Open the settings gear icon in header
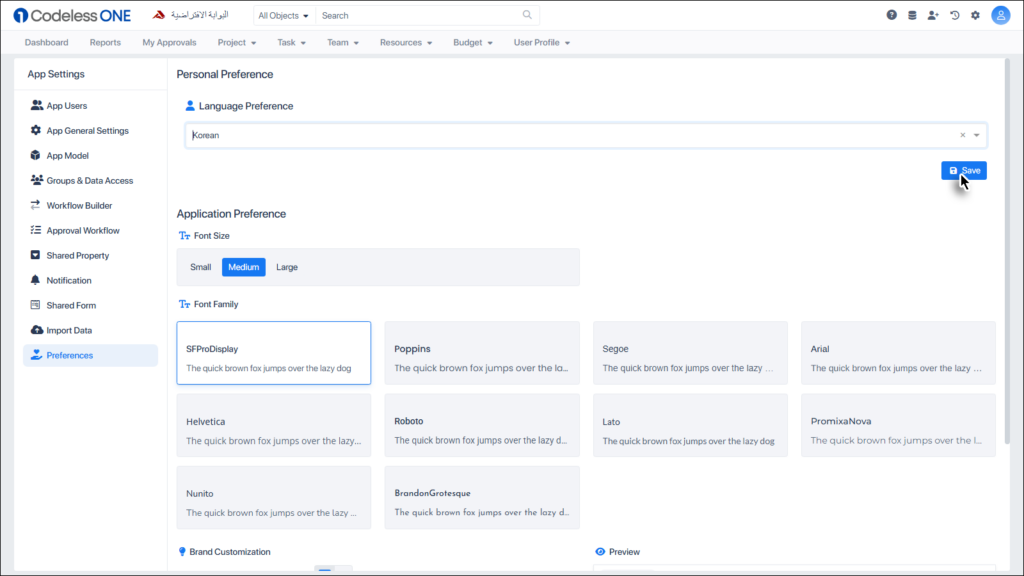The height and width of the screenshot is (576, 1024). 976,15
